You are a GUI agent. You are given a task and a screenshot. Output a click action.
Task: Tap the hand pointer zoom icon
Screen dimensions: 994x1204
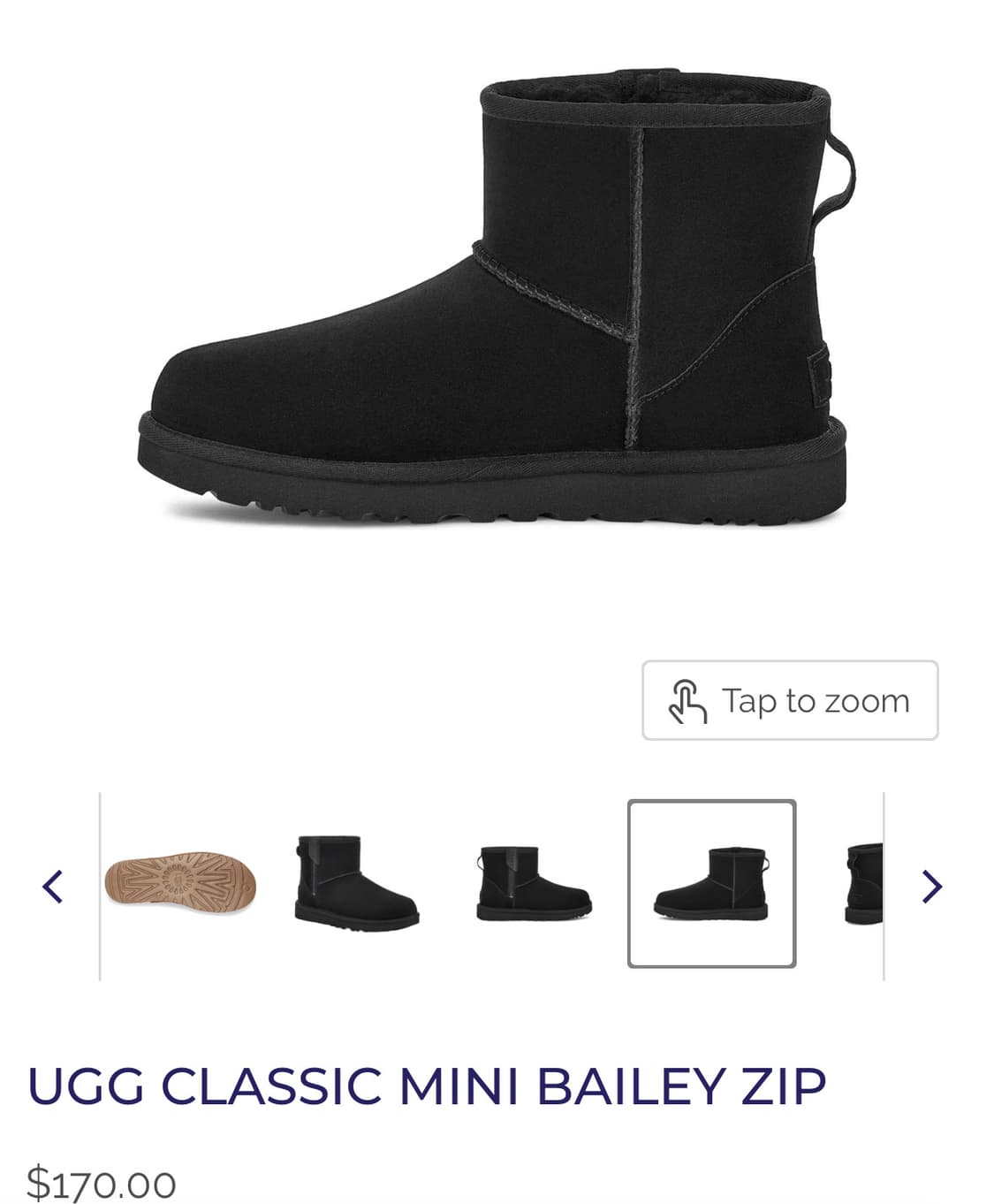pyautogui.click(x=687, y=701)
